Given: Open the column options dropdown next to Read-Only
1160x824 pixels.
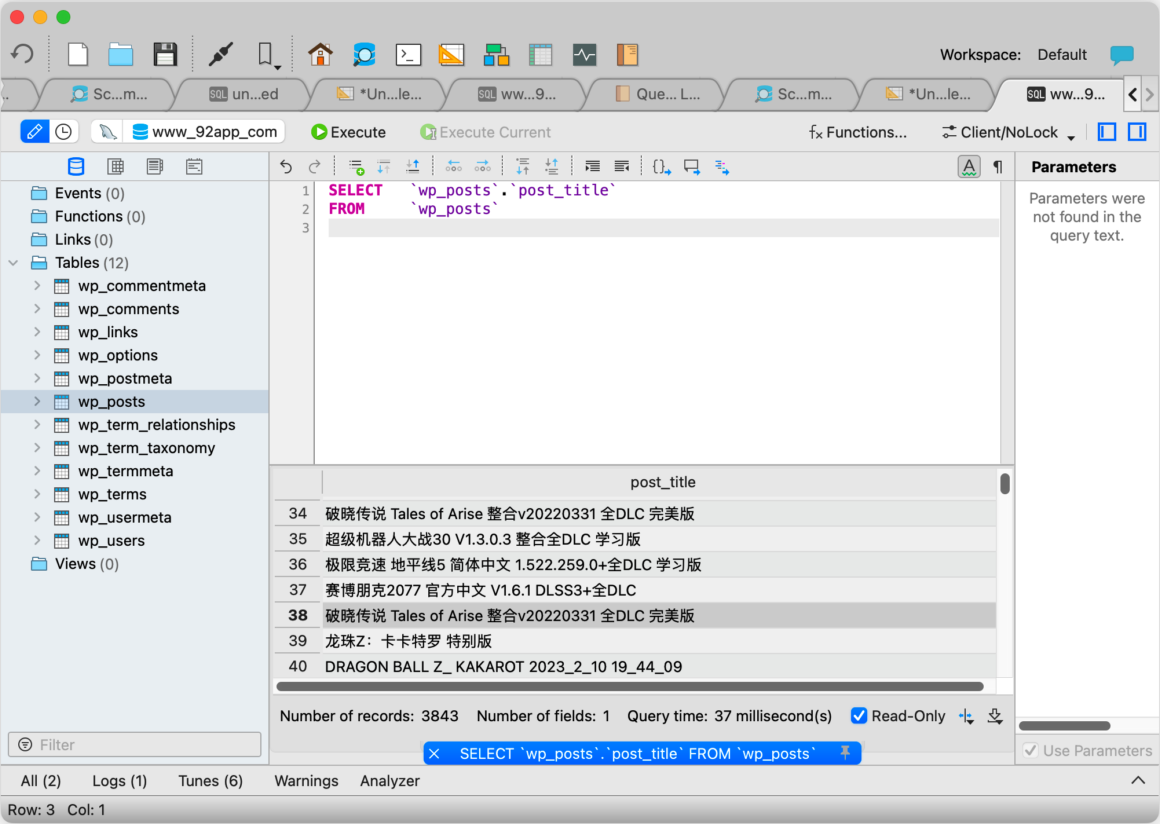Looking at the screenshot, I should point(966,716).
